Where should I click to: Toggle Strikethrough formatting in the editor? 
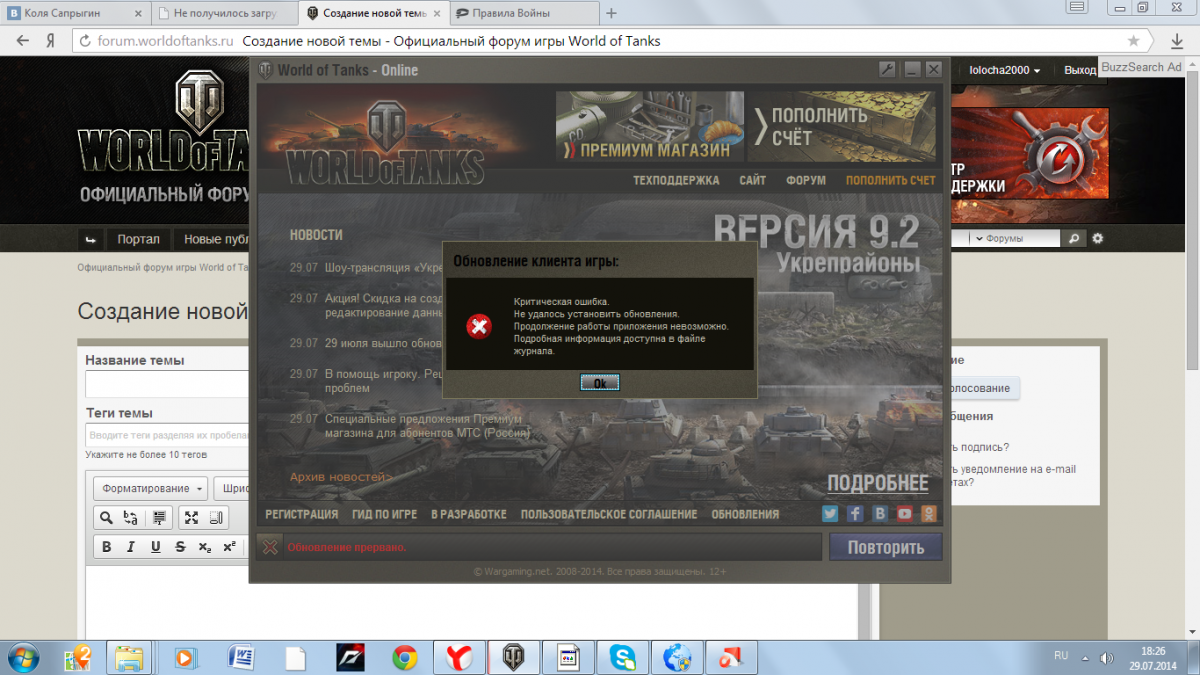tap(180, 547)
